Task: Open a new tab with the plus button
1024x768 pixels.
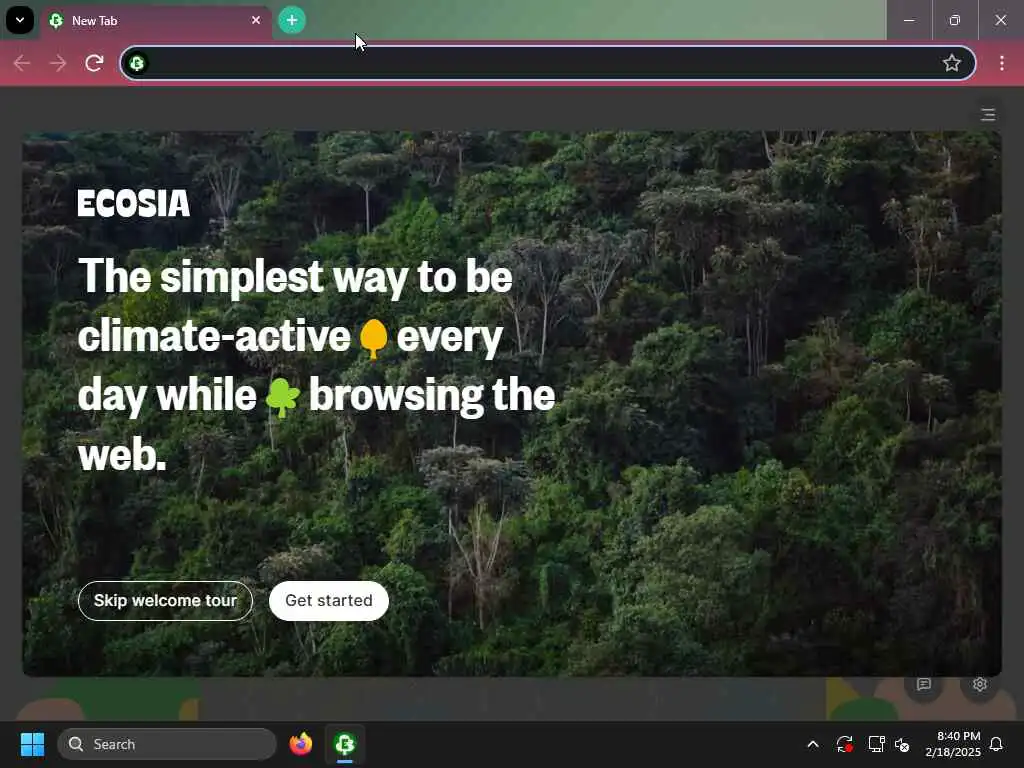Action: 292,20
